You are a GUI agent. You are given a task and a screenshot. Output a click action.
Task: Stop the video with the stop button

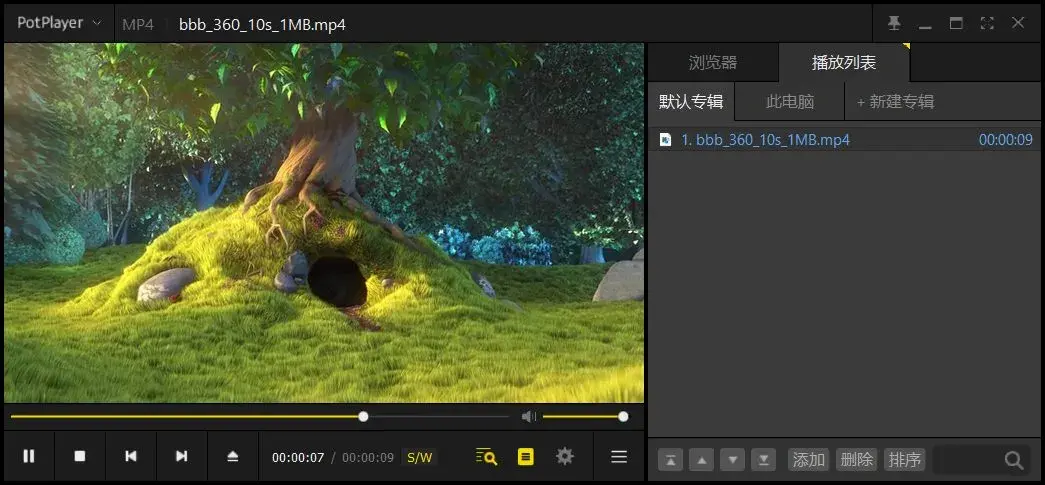tap(80, 456)
